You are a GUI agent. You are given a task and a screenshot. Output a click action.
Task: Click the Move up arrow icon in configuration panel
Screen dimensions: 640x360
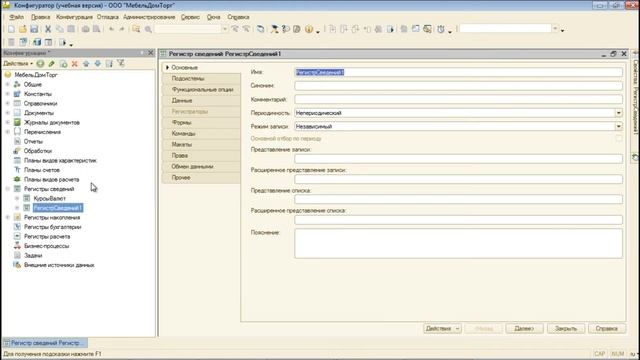coord(86,64)
